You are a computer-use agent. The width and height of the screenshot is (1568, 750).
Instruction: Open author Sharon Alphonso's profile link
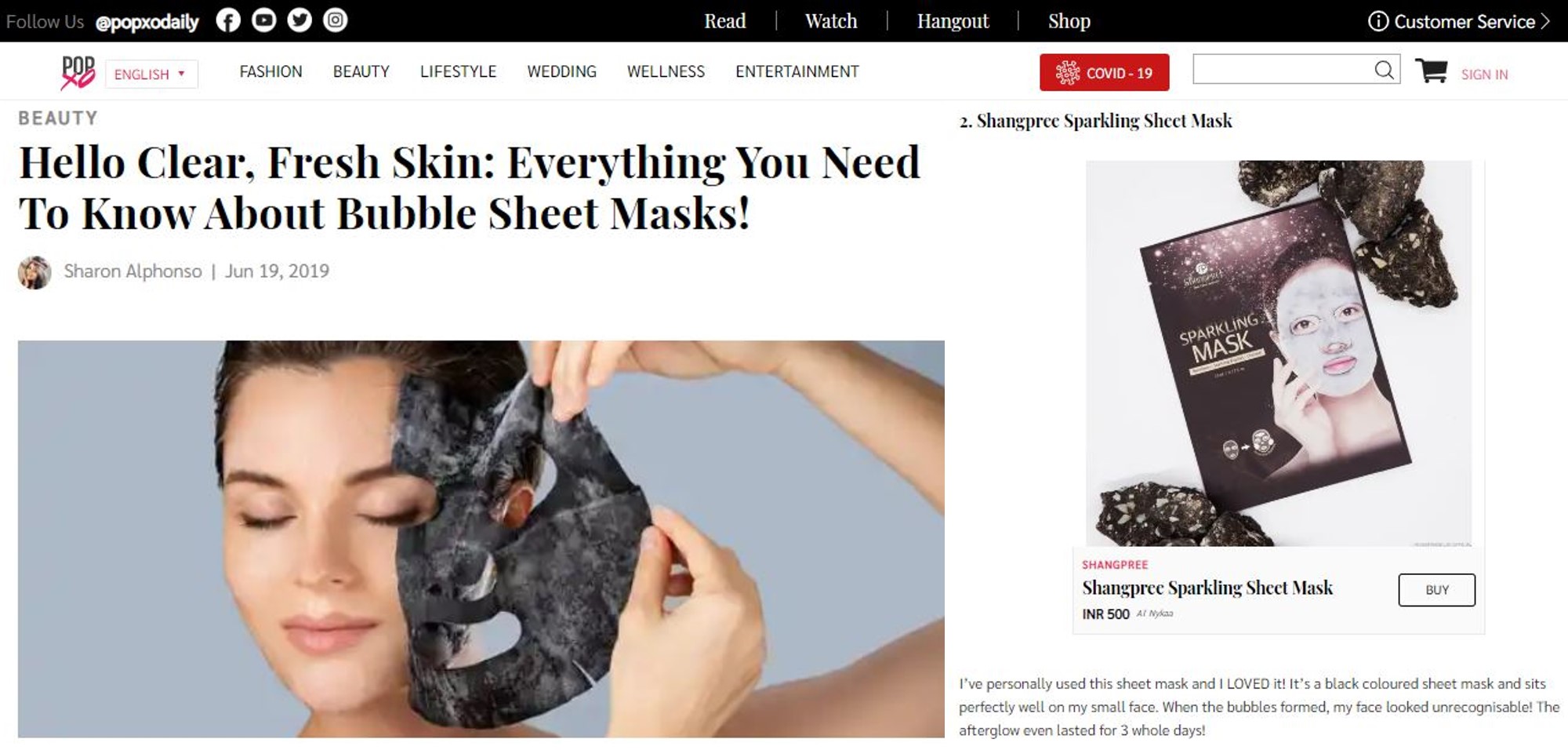click(x=132, y=271)
